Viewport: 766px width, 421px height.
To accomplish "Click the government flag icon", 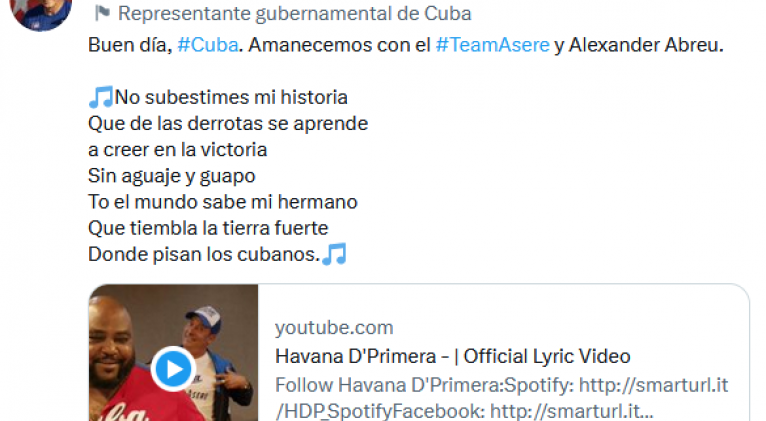I will click(102, 13).
